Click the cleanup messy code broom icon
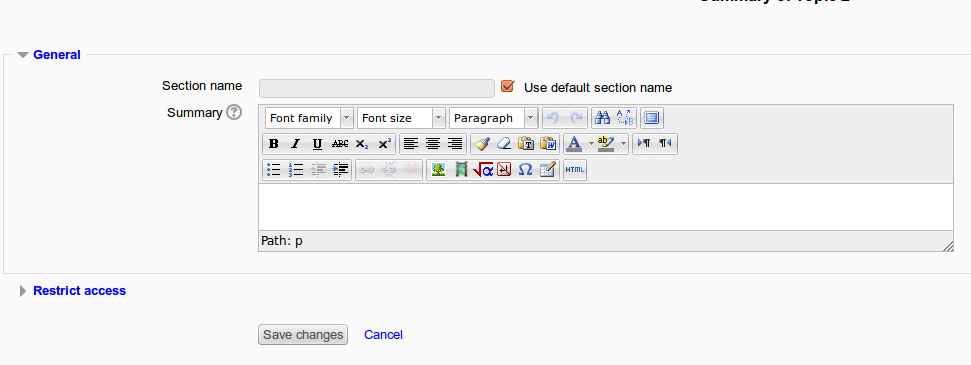Image resolution: width=971 pixels, height=365 pixels. point(482,144)
